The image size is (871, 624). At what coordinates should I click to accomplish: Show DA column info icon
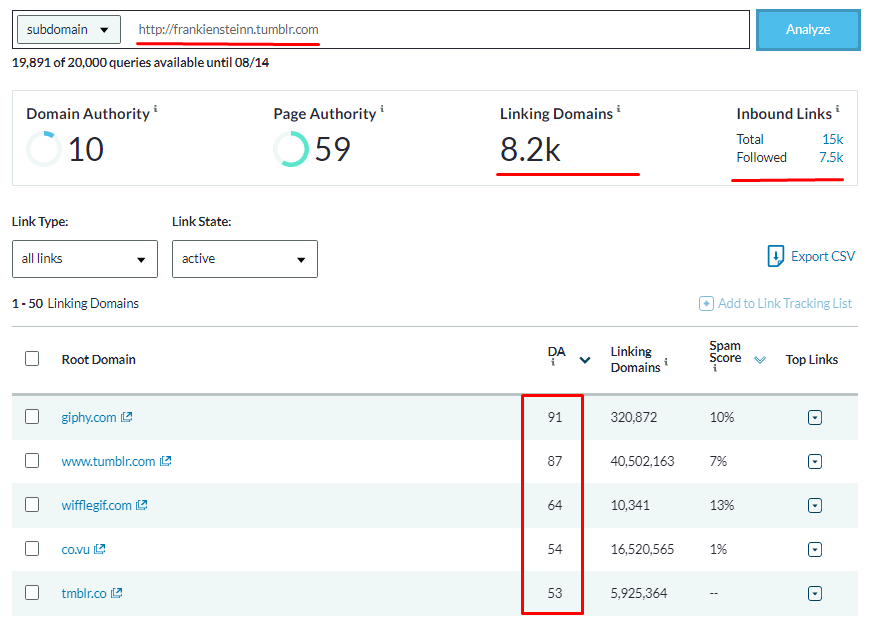553,362
